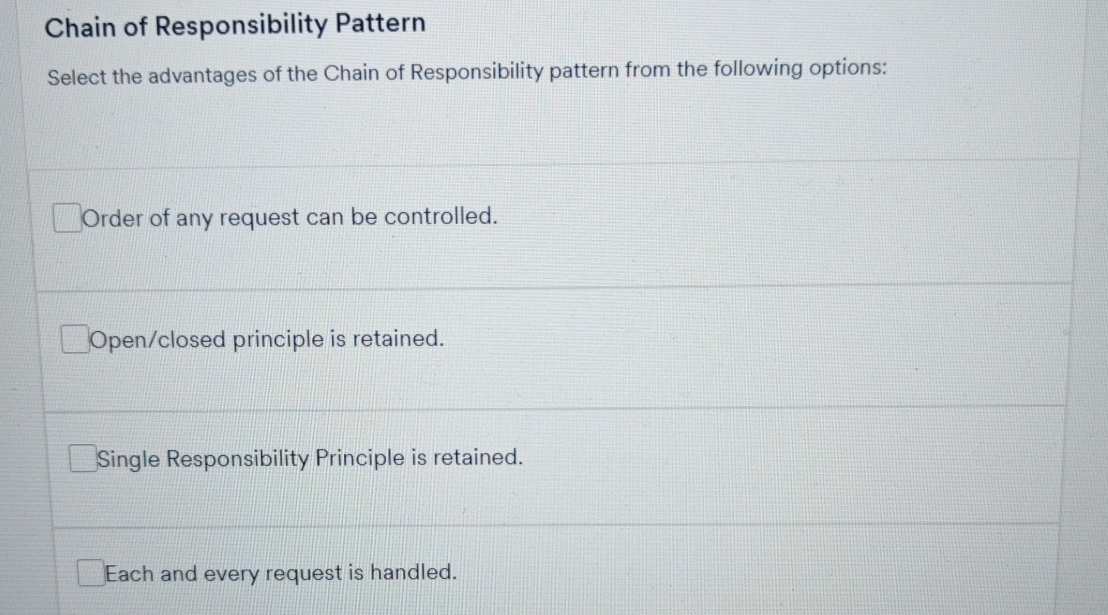
Task: Click the text 'Single Responsibility Principle is retained'
Action: tap(308, 458)
